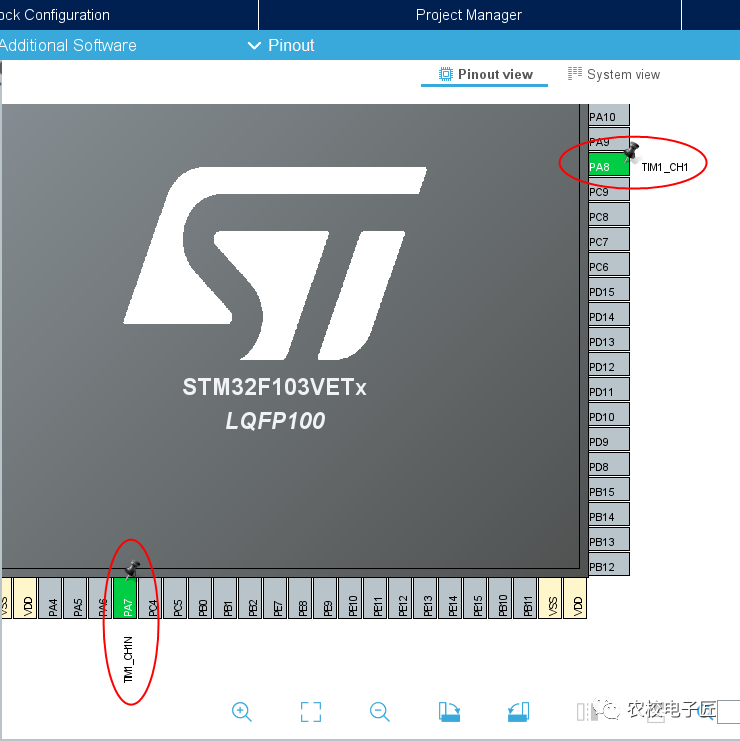
Task: Select pin PA8 on right side
Action: coord(609,164)
